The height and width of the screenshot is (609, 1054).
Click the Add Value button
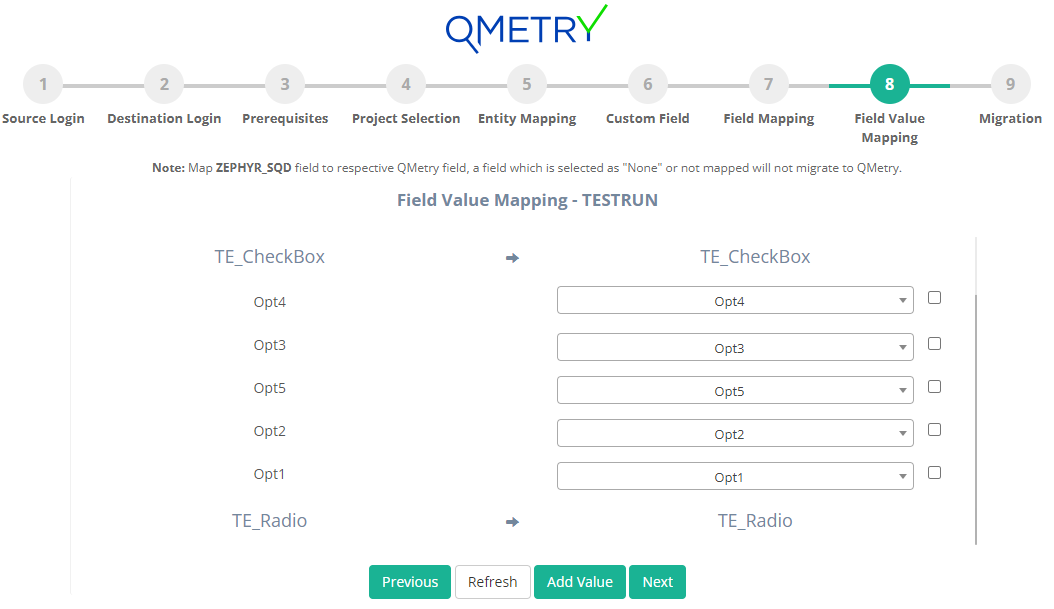(x=579, y=582)
